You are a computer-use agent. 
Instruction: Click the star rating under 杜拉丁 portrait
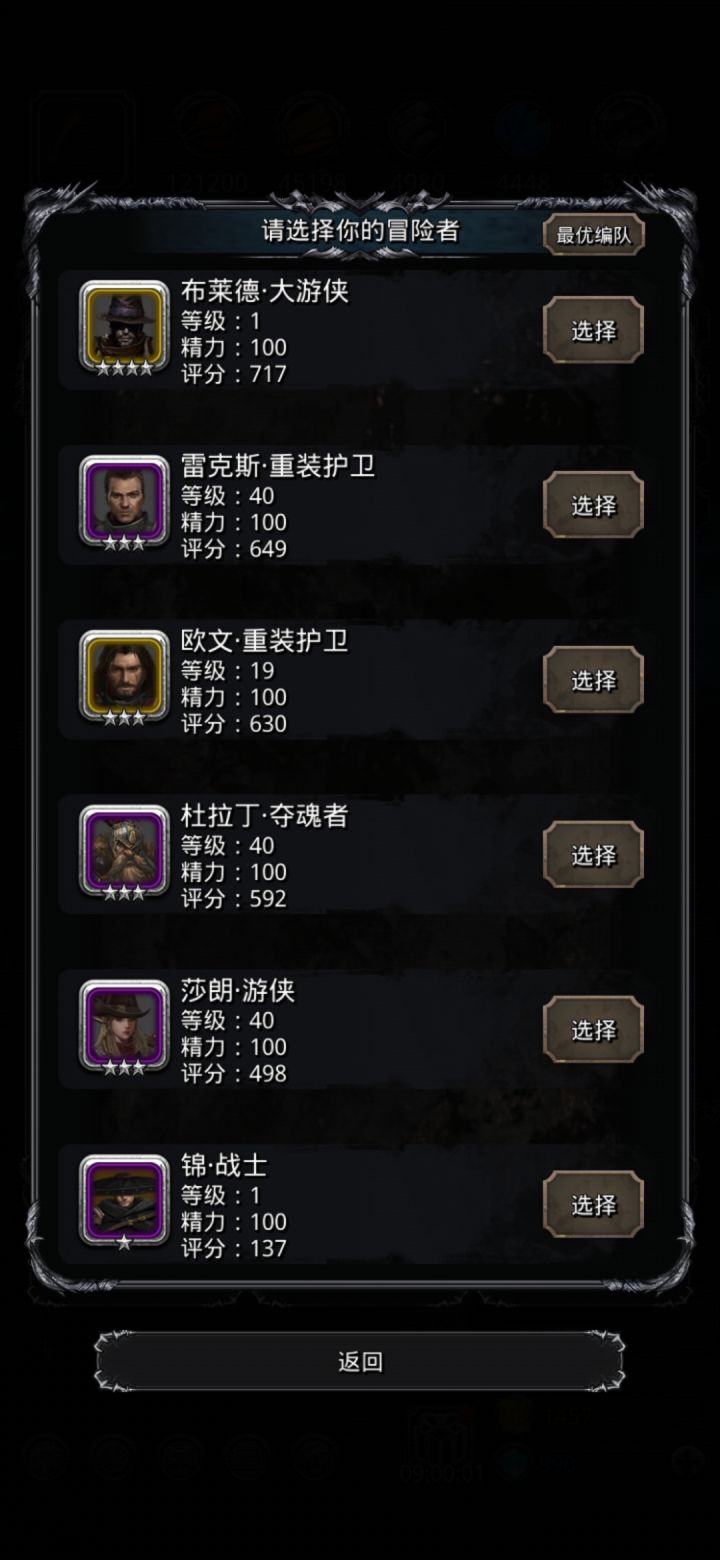pos(124,892)
